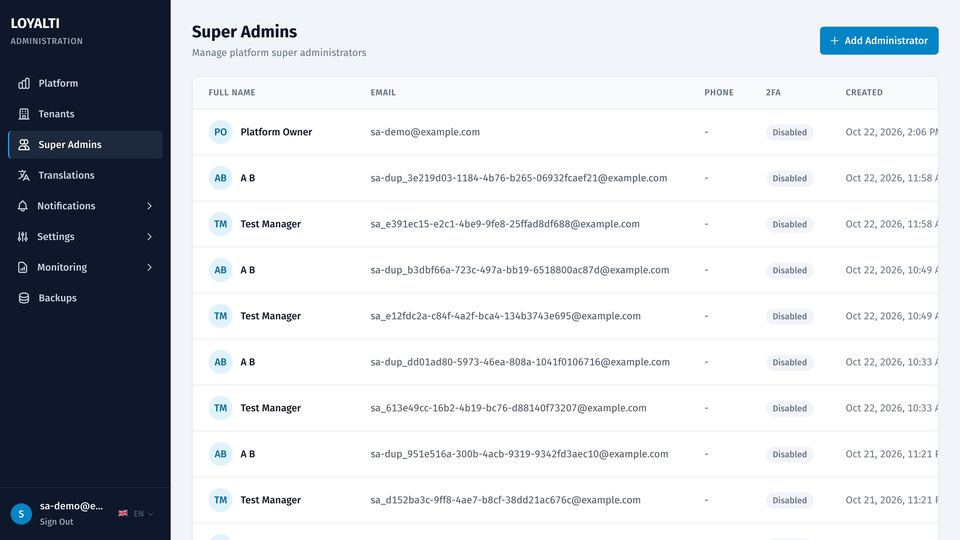Click Disabled badge in sa_d152ba3c row

(789, 500)
